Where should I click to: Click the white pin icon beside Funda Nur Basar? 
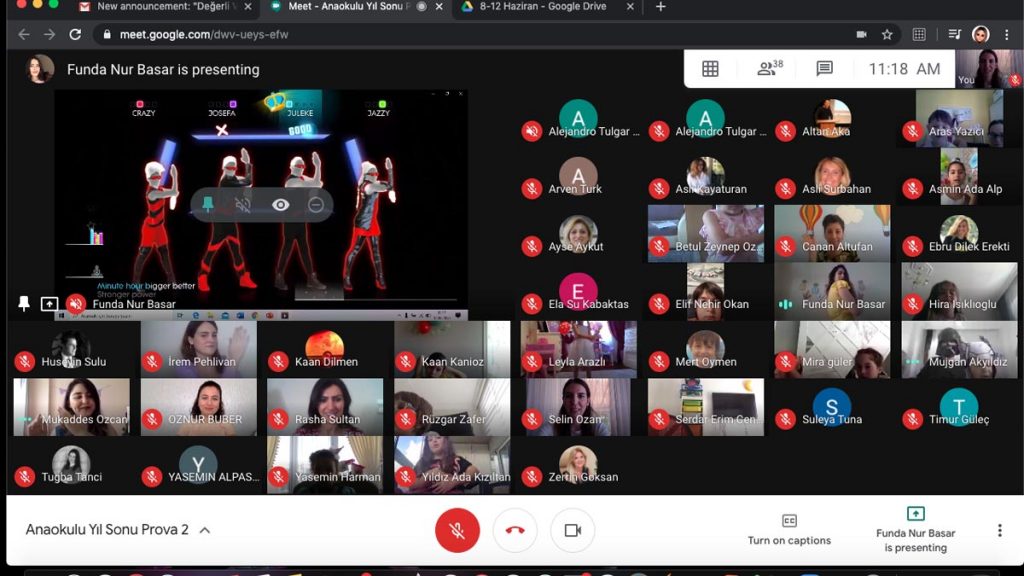tap(24, 304)
